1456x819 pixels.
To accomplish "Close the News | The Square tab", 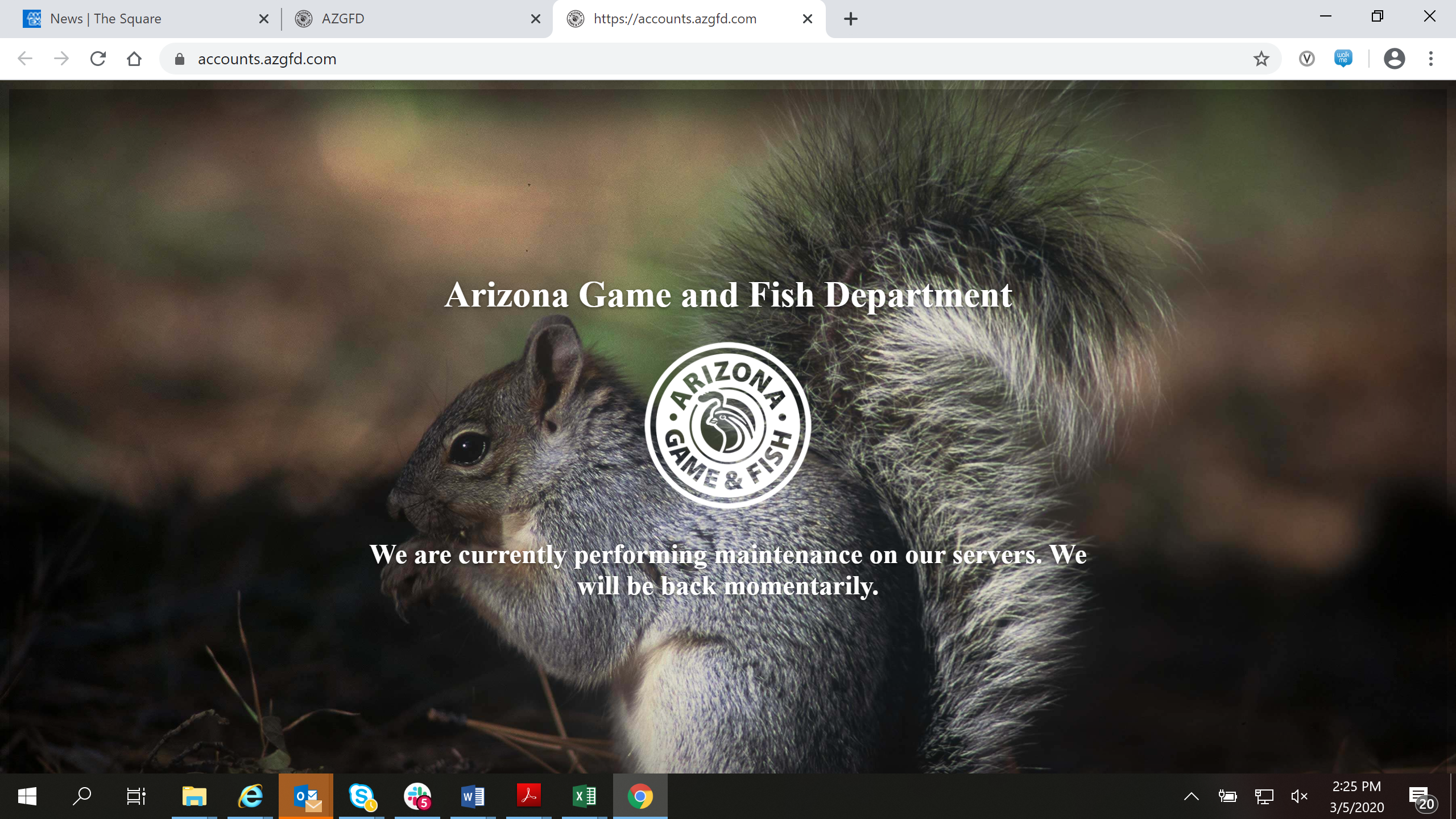I will coord(264,19).
